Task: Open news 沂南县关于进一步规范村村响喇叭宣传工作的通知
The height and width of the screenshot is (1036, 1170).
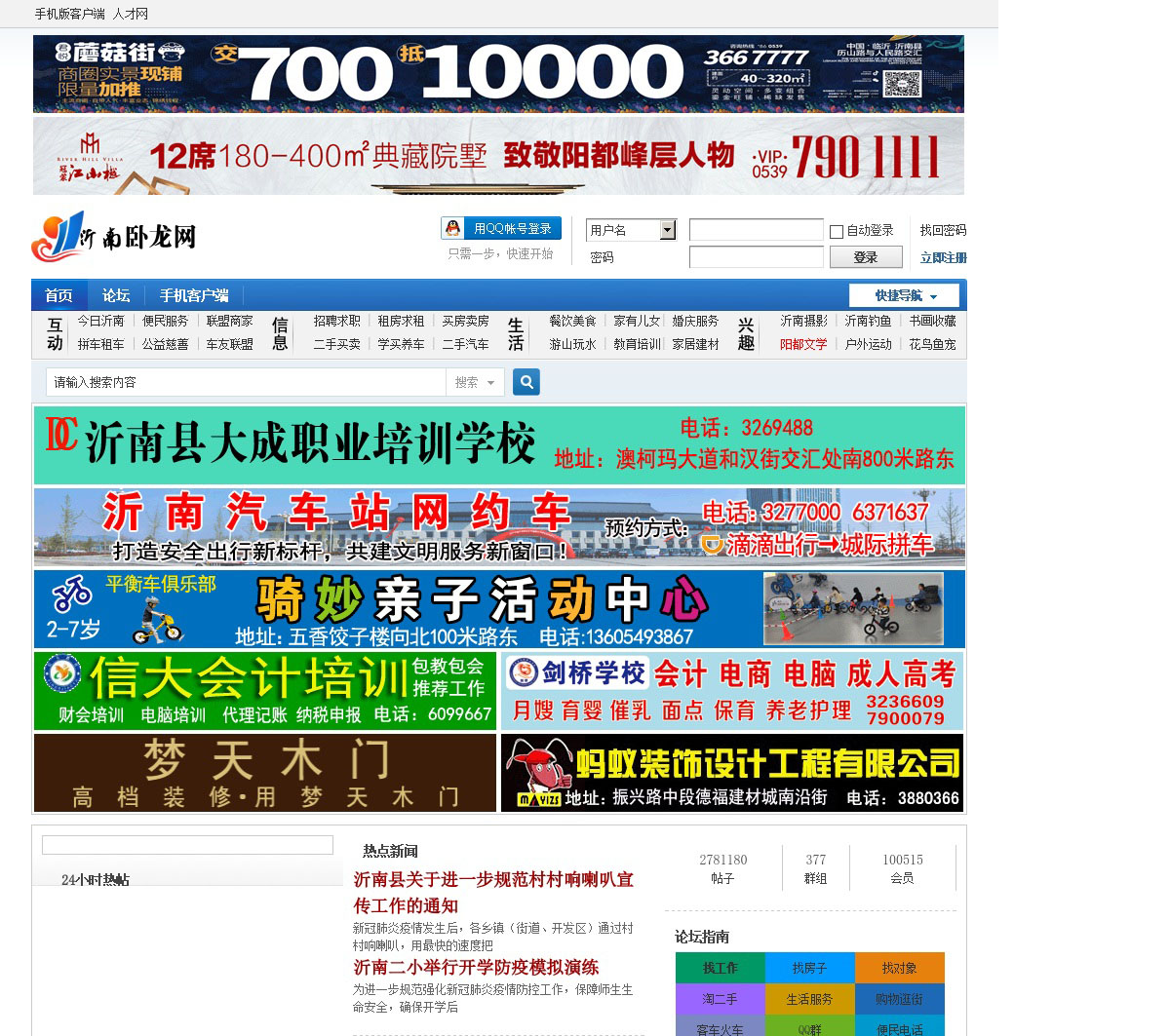Action: 493,892
